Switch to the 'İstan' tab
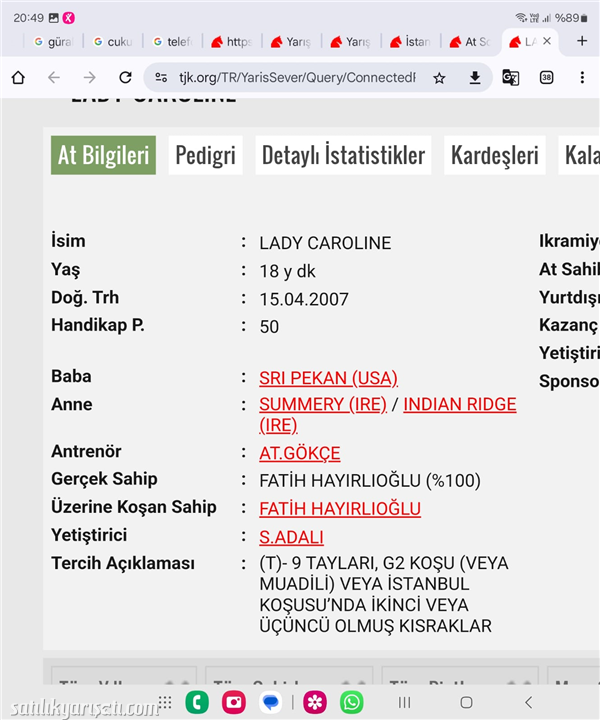The width and height of the screenshot is (600, 720). pos(410,42)
